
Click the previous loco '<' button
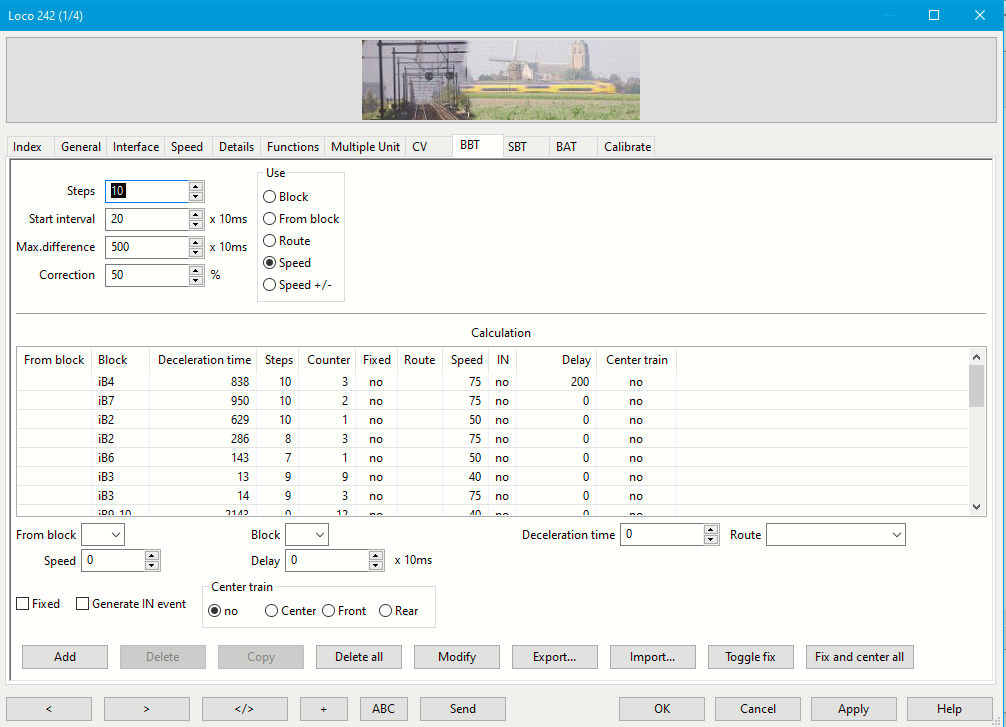48,709
